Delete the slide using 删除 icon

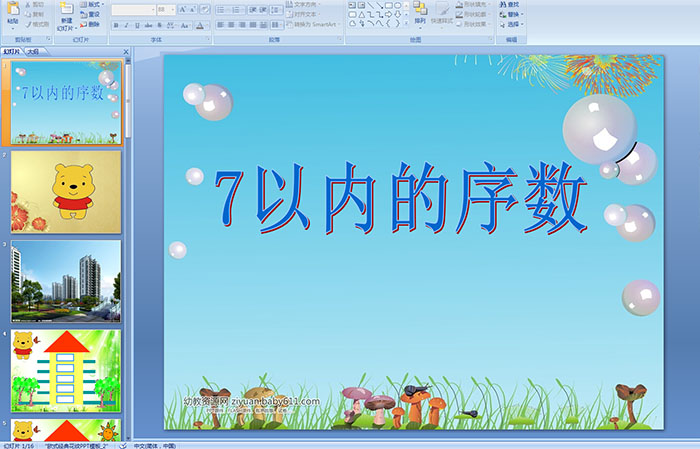click(x=83, y=25)
